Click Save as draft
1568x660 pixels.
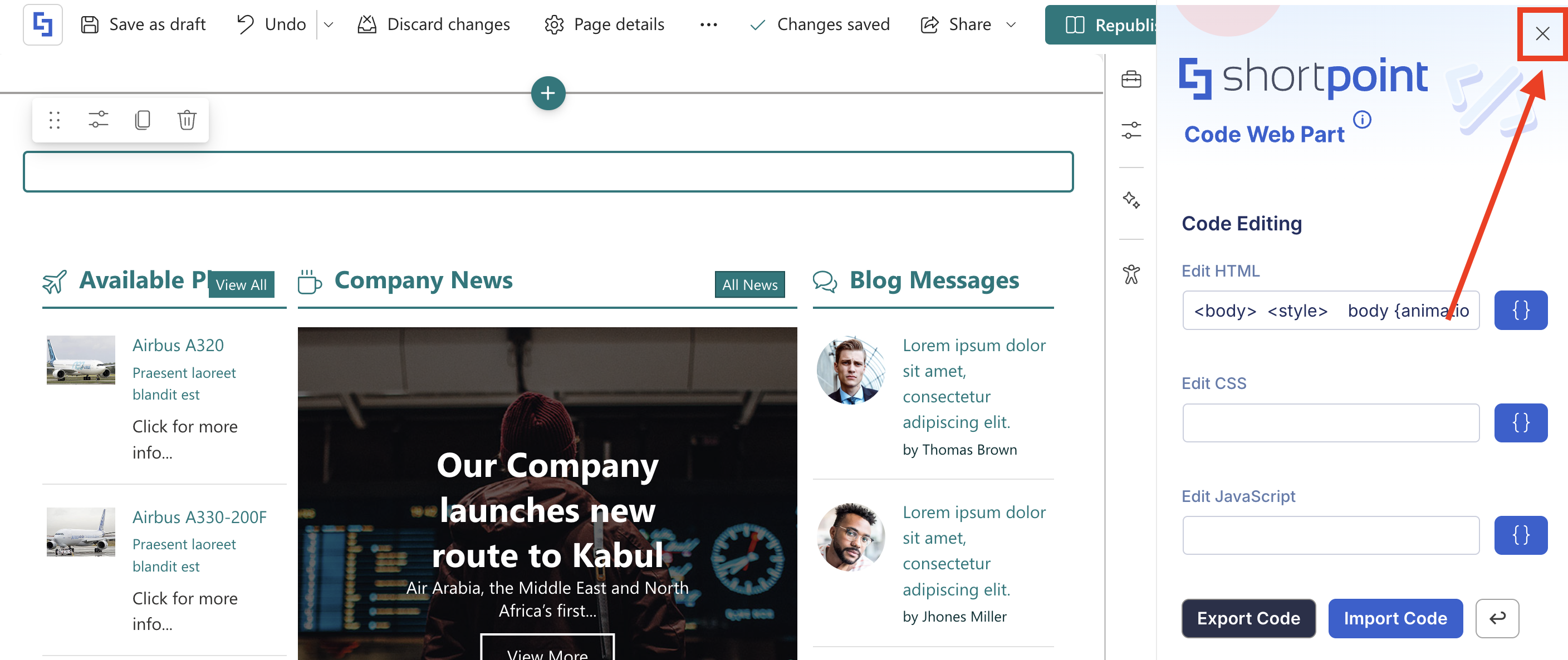coord(143,25)
